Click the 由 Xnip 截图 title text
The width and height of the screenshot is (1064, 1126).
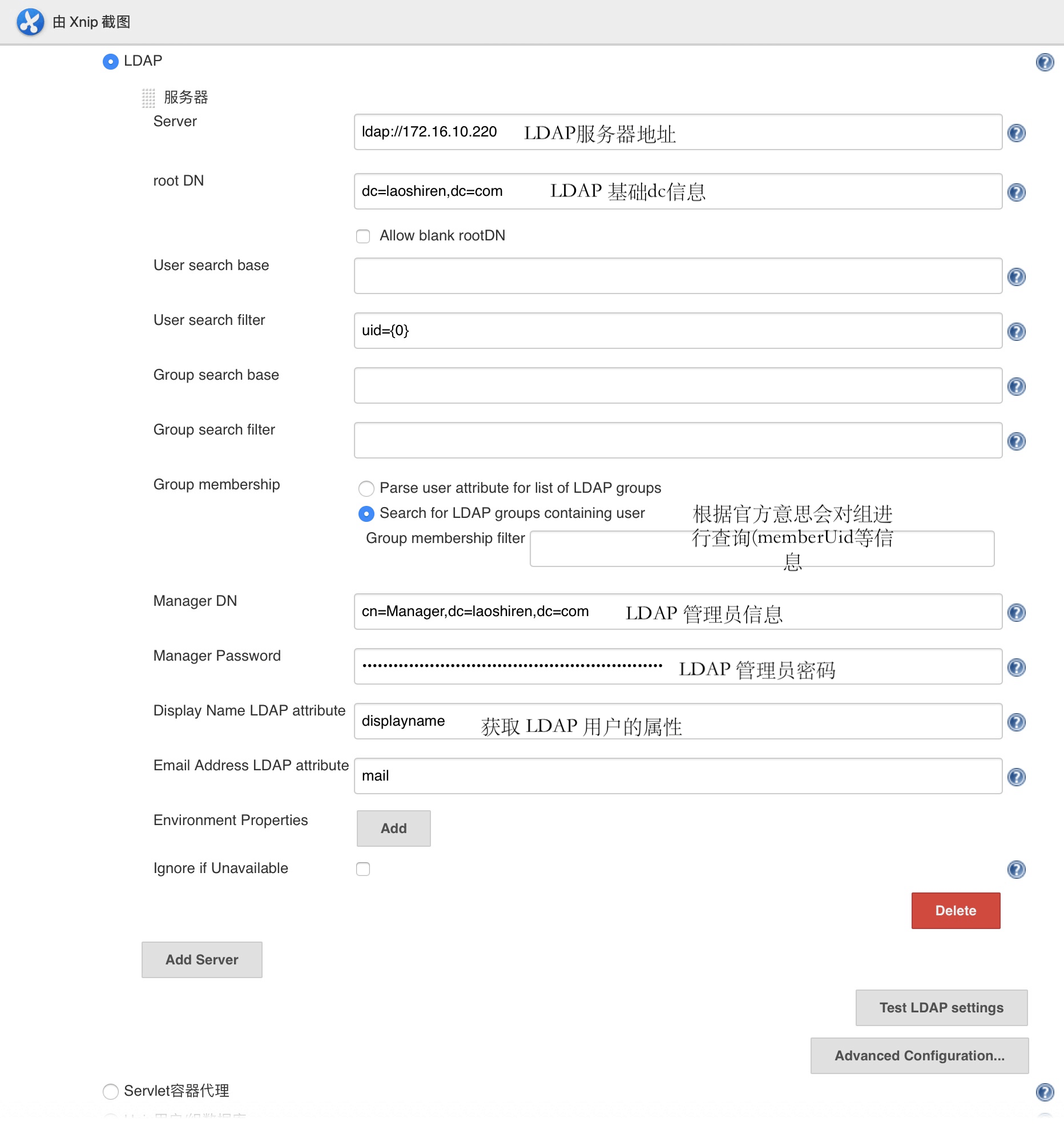(91, 22)
